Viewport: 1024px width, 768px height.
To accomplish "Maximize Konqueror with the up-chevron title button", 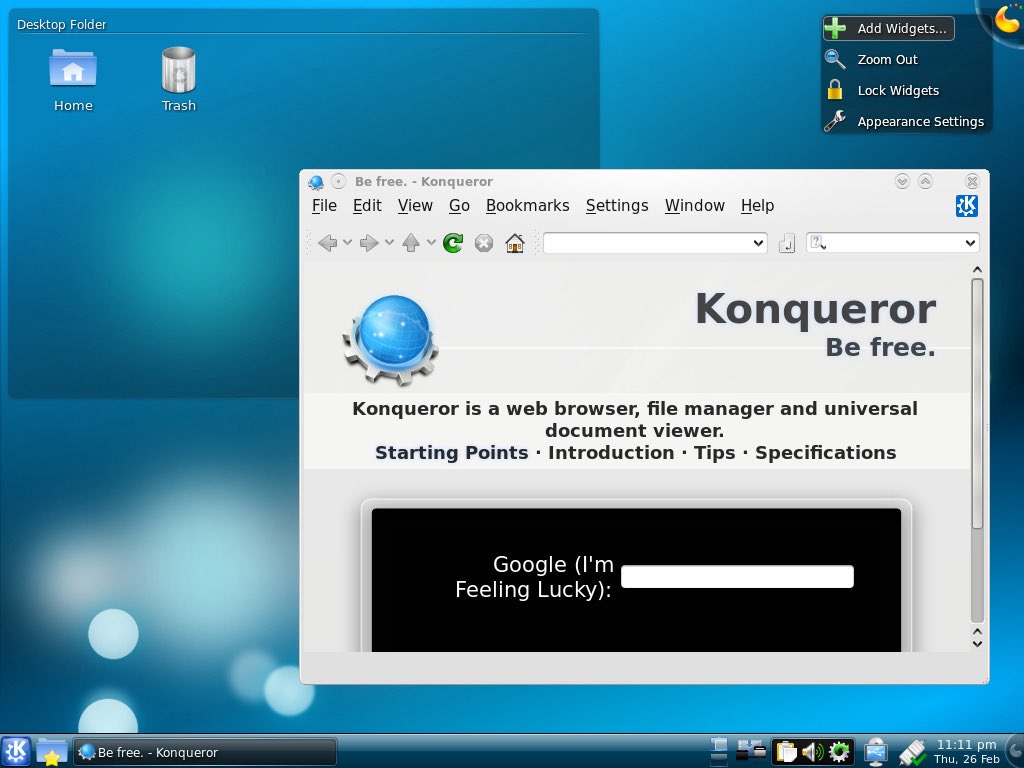I will click(x=925, y=182).
